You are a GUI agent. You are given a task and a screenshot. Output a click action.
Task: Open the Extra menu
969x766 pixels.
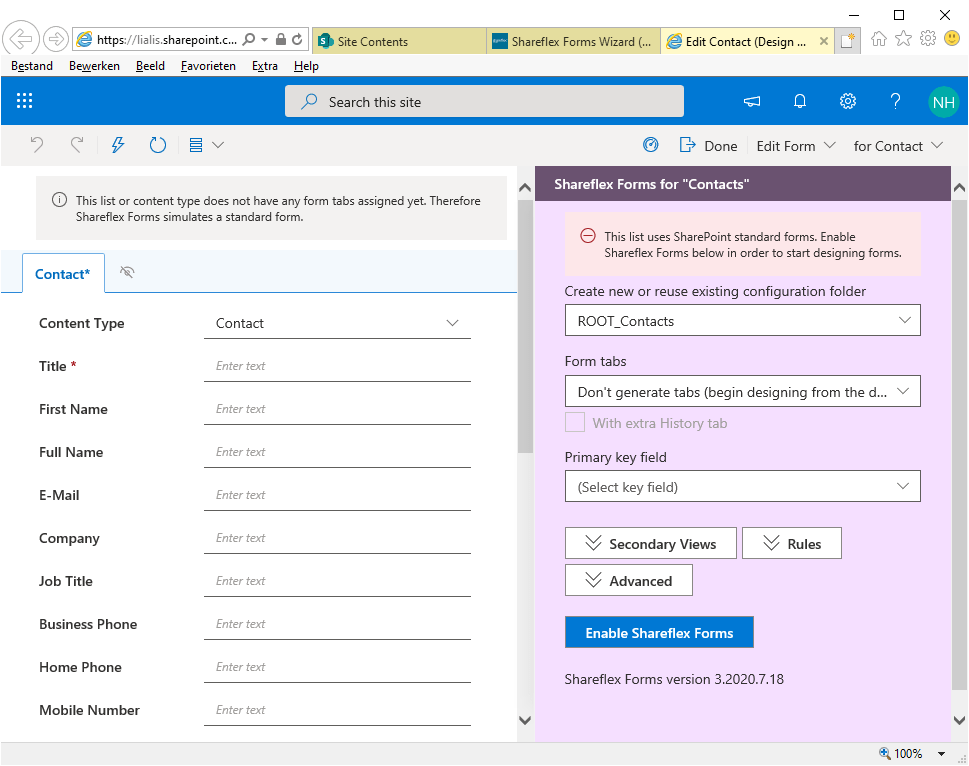point(264,65)
